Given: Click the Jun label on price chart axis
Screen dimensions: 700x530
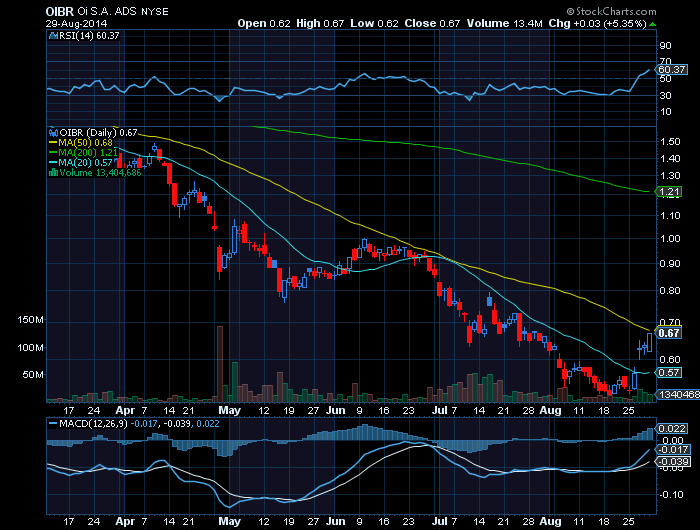Looking at the screenshot, I should coord(335,410).
